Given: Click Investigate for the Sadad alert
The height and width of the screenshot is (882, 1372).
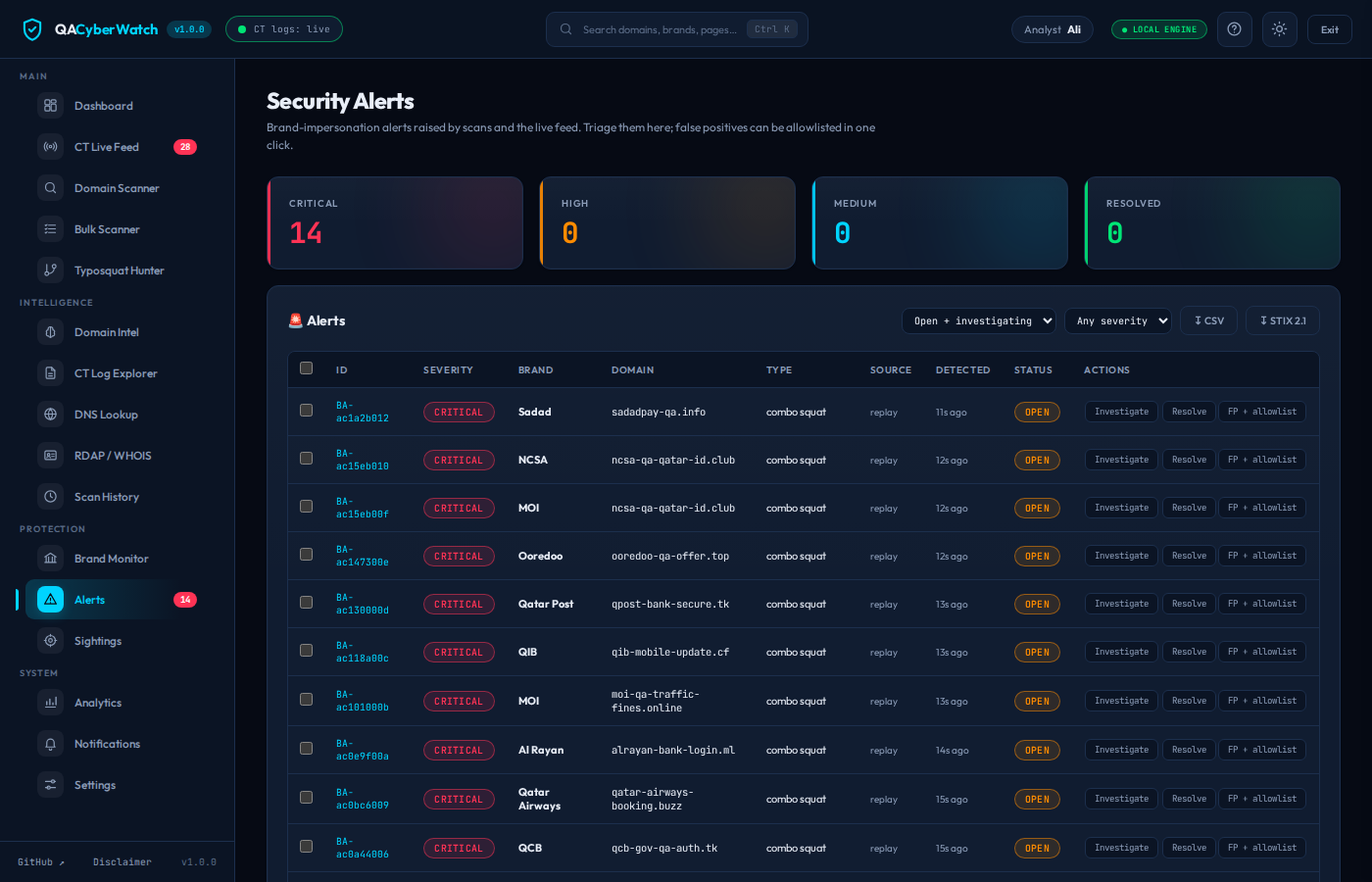Looking at the screenshot, I should pos(1121,412).
